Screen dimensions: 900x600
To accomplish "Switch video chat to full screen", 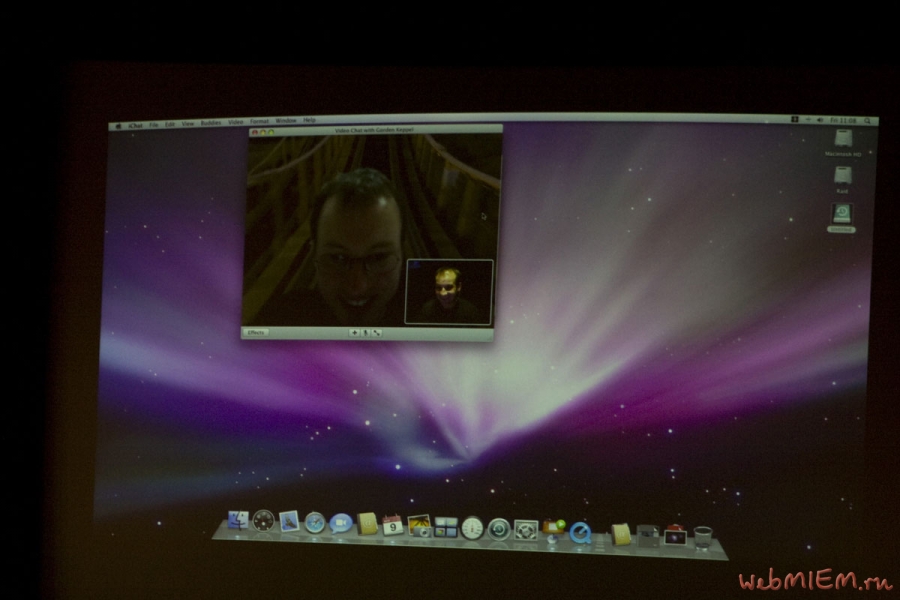I will [377, 333].
